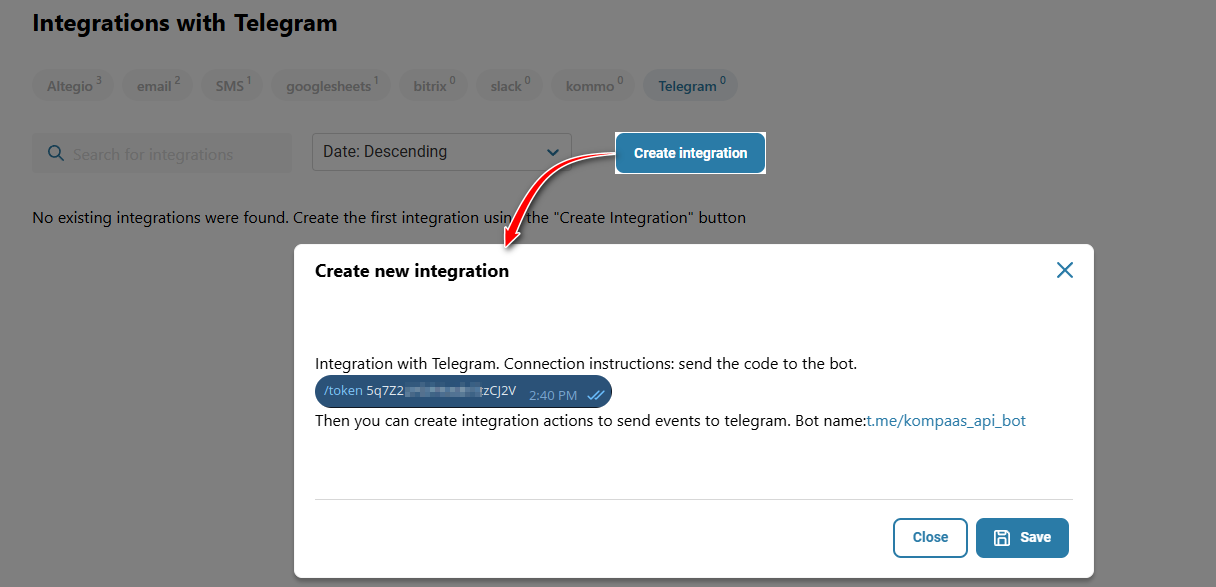Click the Create integration button
This screenshot has width=1216, height=587.
click(x=690, y=153)
